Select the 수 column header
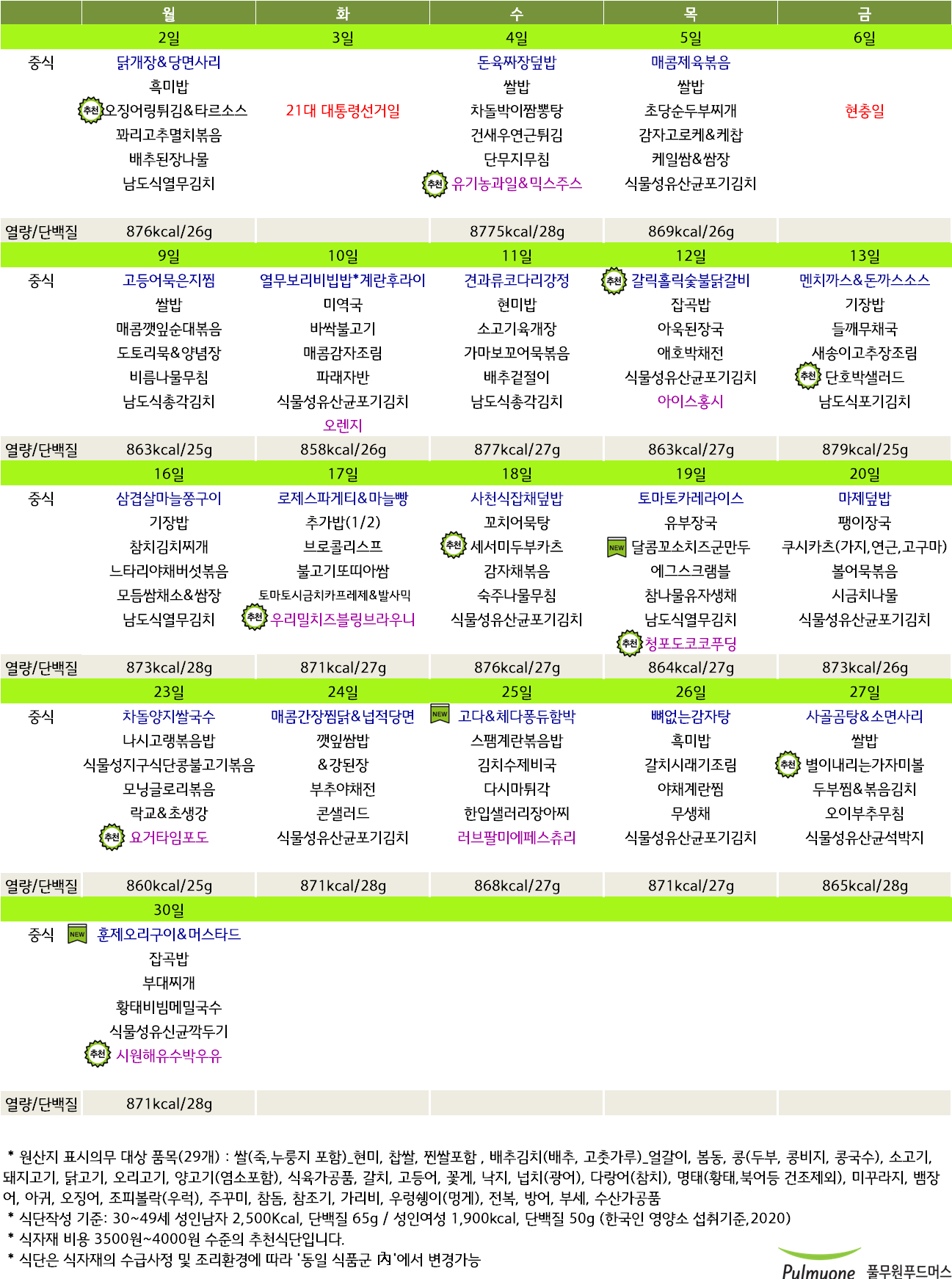Image resolution: width=952 pixels, height=1279 pixels. click(517, 13)
